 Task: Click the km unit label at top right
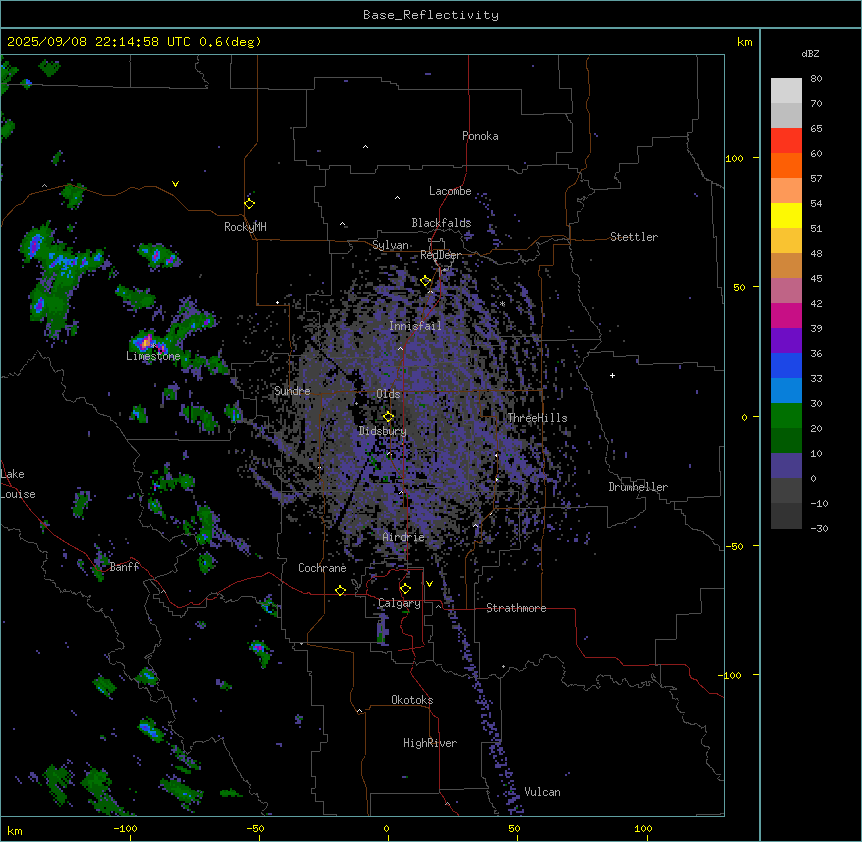745,42
